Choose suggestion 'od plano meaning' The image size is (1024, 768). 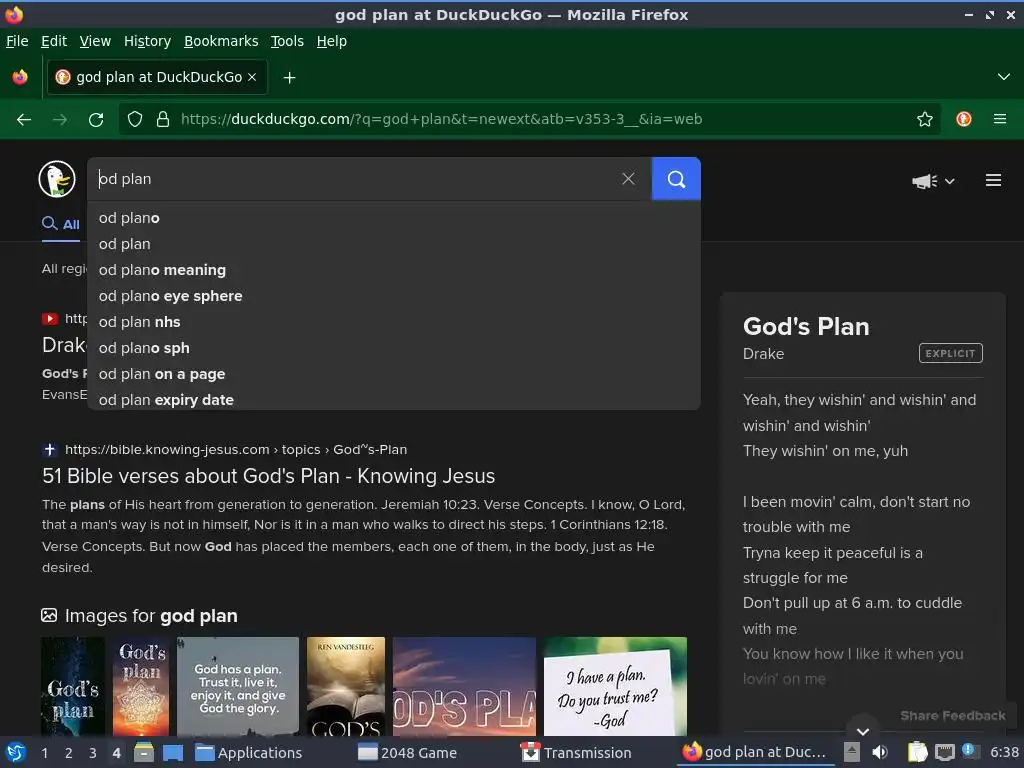[394, 270]
